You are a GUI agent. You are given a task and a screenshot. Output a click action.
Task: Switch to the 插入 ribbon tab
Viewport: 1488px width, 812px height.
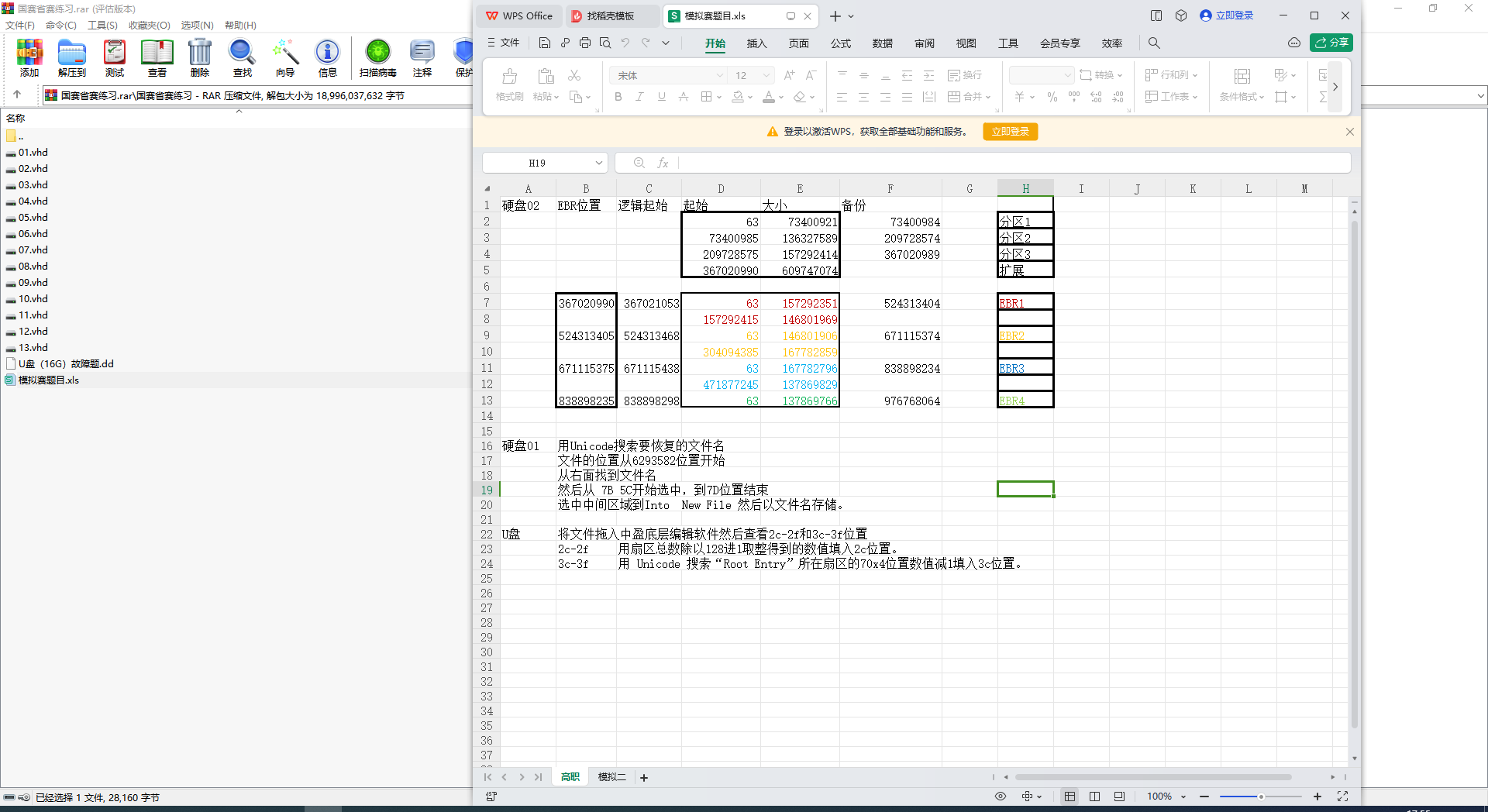point(756,43)
